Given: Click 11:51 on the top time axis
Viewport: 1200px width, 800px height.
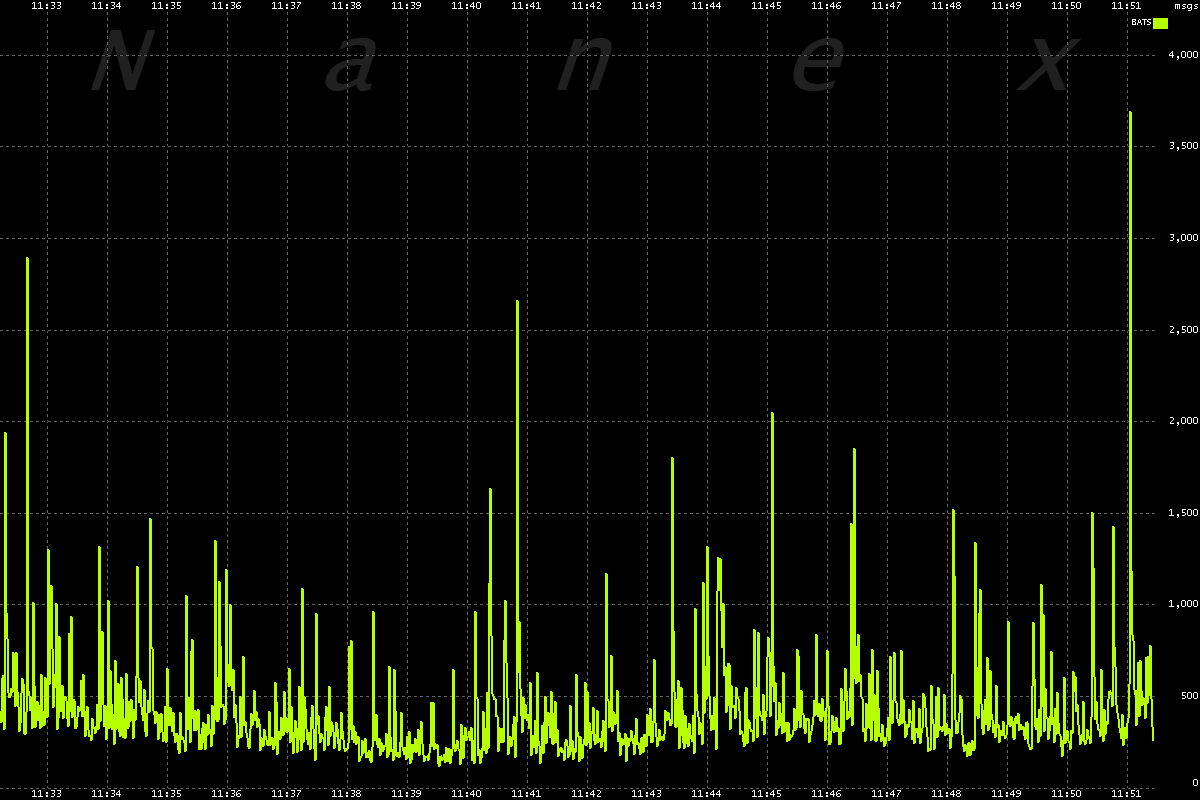Looking at the screenshot, I should click(x=1126, y=6).
